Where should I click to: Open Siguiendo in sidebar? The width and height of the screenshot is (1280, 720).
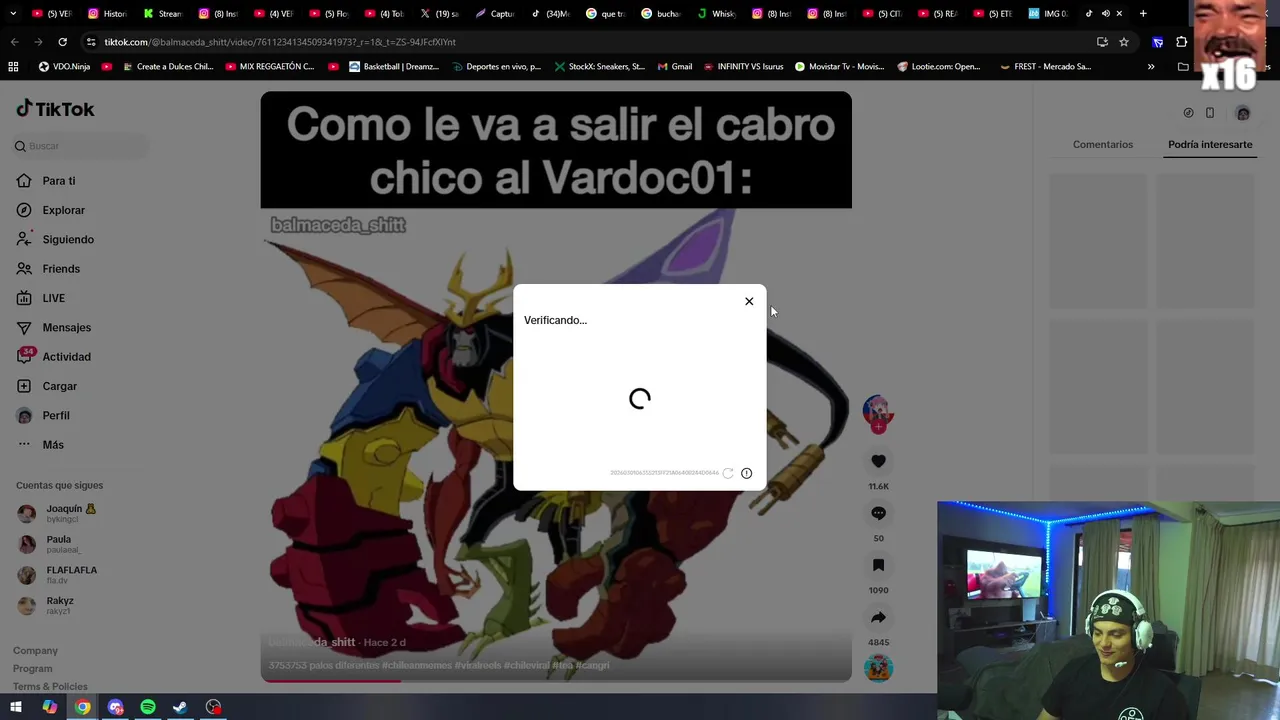click(x=68, y=239)
